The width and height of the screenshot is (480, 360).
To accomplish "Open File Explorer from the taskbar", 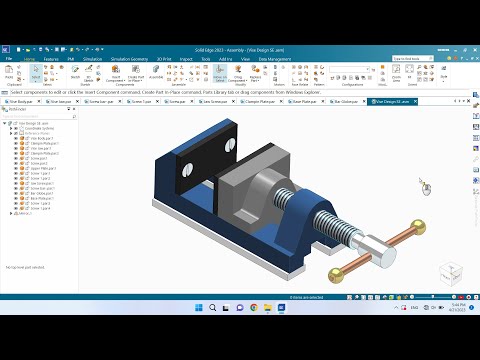I will pyautogui.click(x=268, y=307).
